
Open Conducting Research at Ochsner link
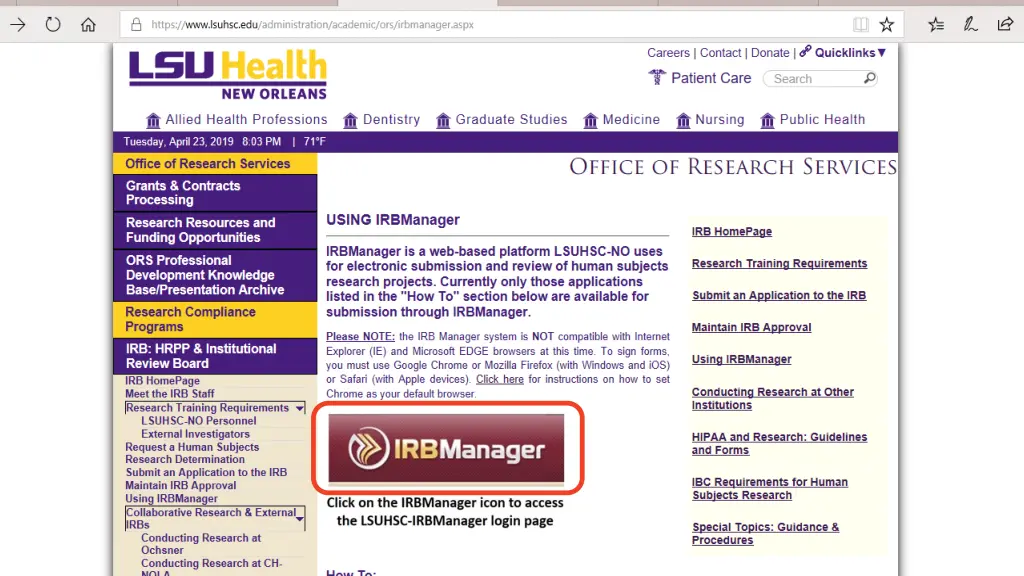(201, 544)
